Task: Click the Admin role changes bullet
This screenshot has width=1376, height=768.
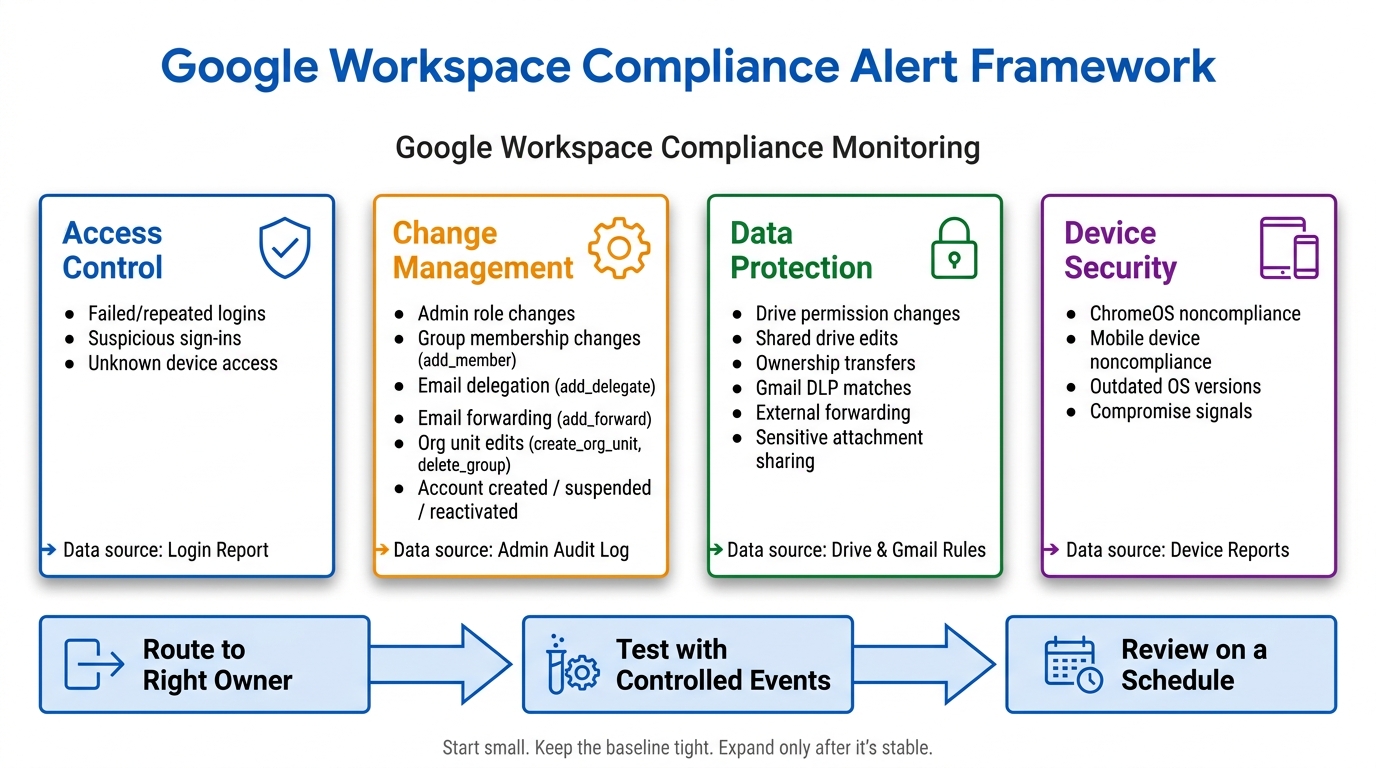Action: coord(485,313)
